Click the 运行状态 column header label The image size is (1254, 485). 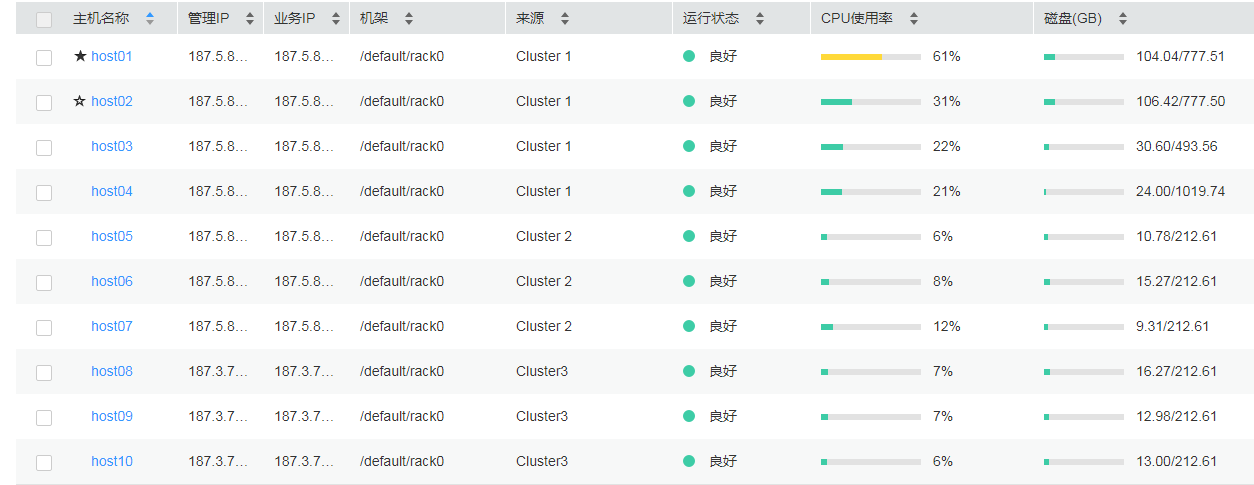711,19
